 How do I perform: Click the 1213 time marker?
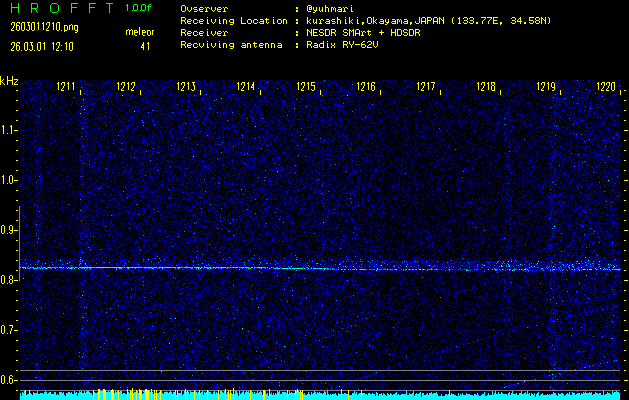[x=187, y=88]
